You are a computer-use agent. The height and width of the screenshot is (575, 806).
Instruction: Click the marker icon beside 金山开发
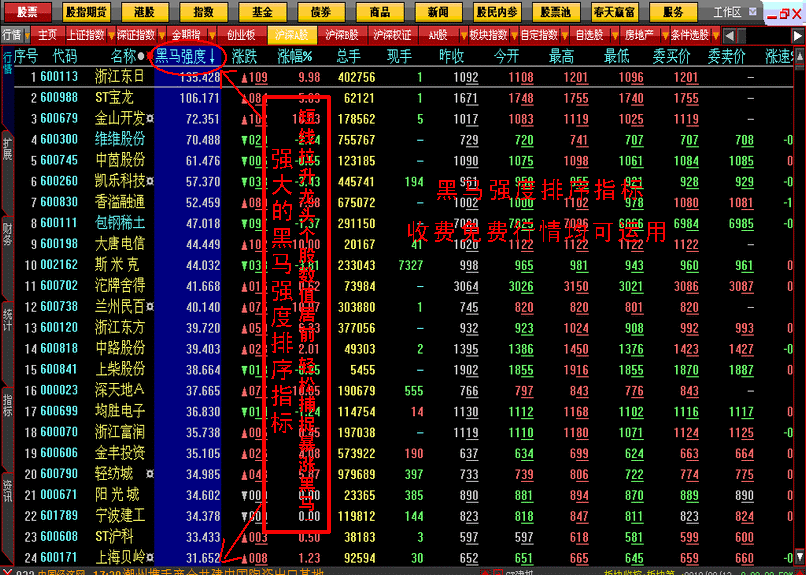[149, 119]
